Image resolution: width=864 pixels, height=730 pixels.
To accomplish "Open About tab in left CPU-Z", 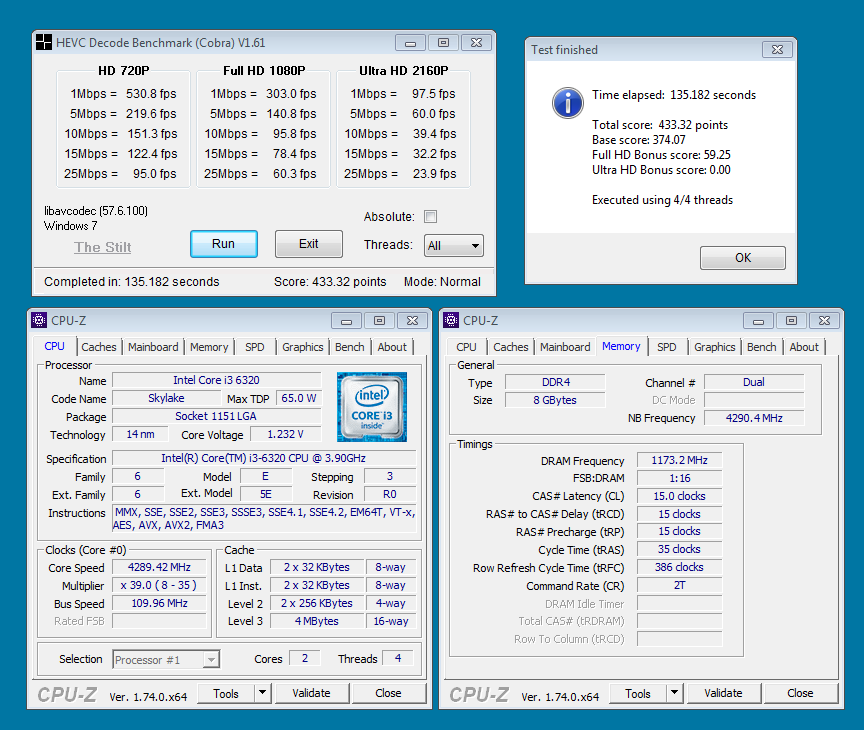I will click(392, 347).
